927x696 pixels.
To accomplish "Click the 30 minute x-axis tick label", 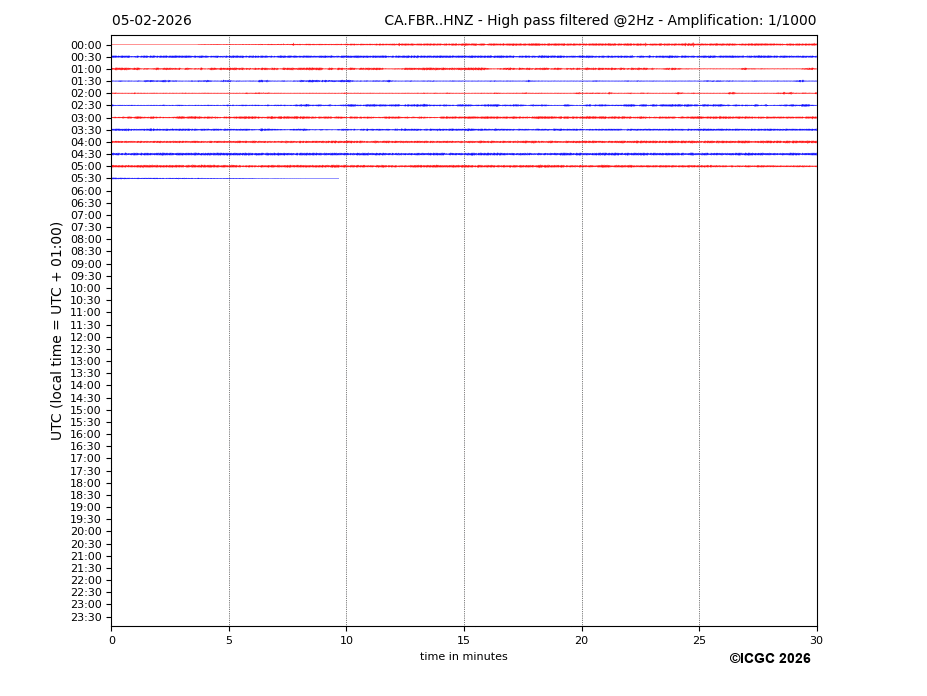I will 816,641.
